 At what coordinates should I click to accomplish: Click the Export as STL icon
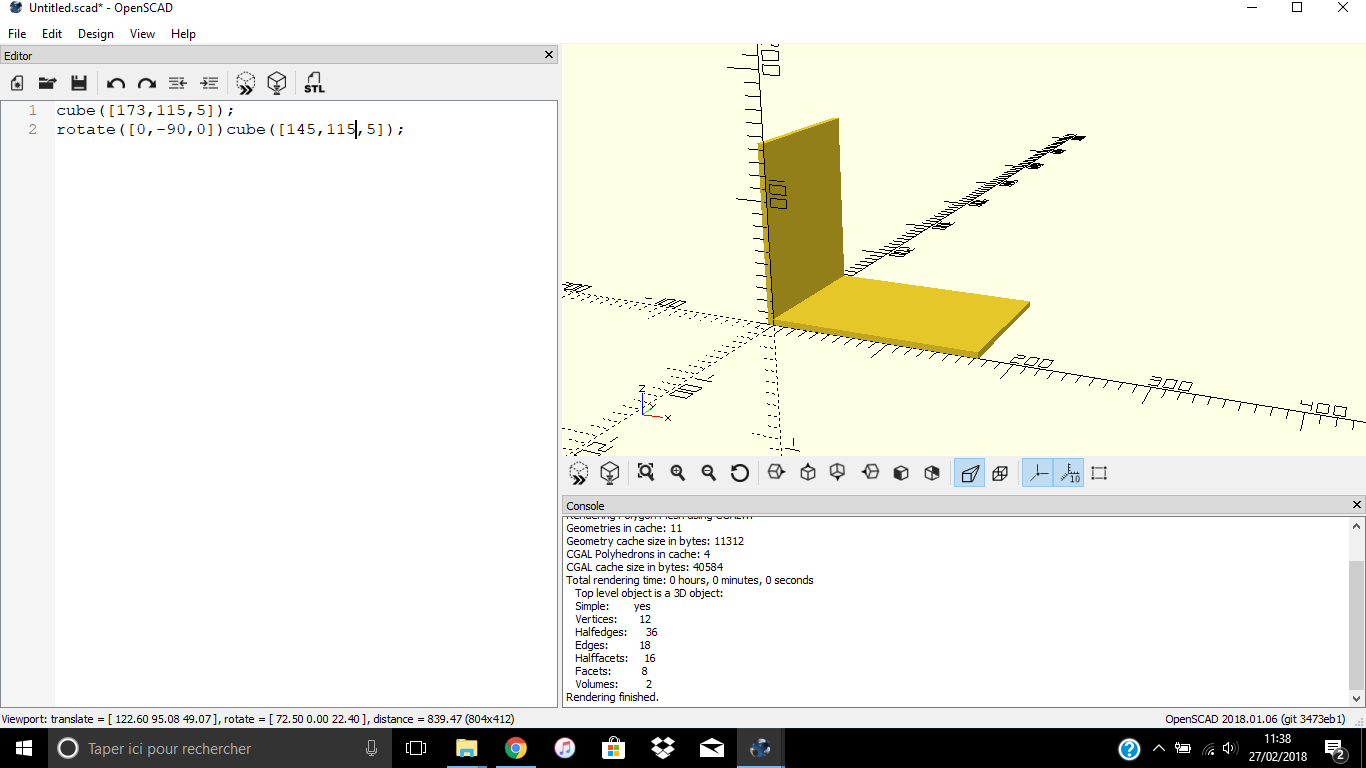(x=314, y=83)
